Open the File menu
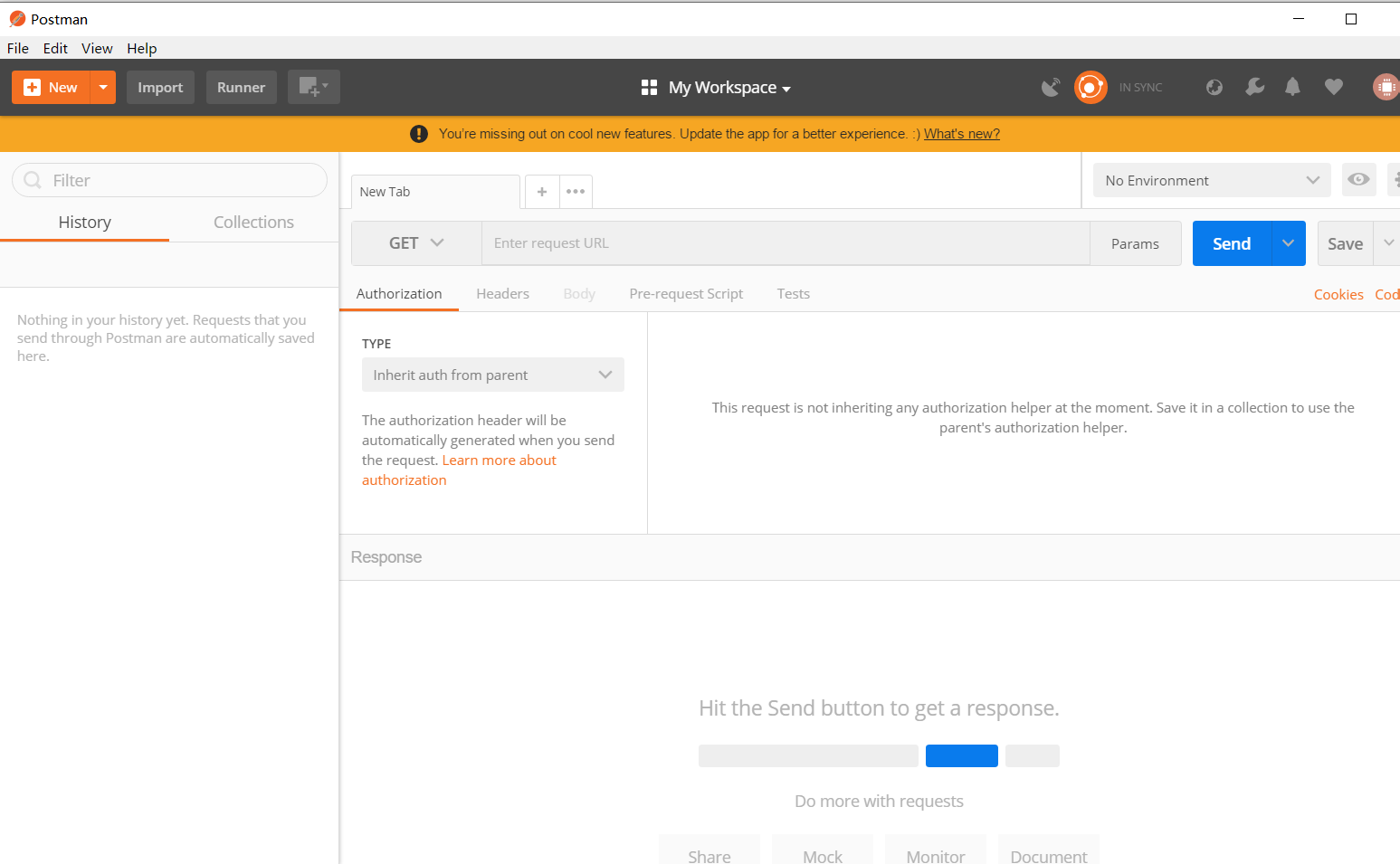The width and height of the screenshot is (1400, 864). (18, 48)
